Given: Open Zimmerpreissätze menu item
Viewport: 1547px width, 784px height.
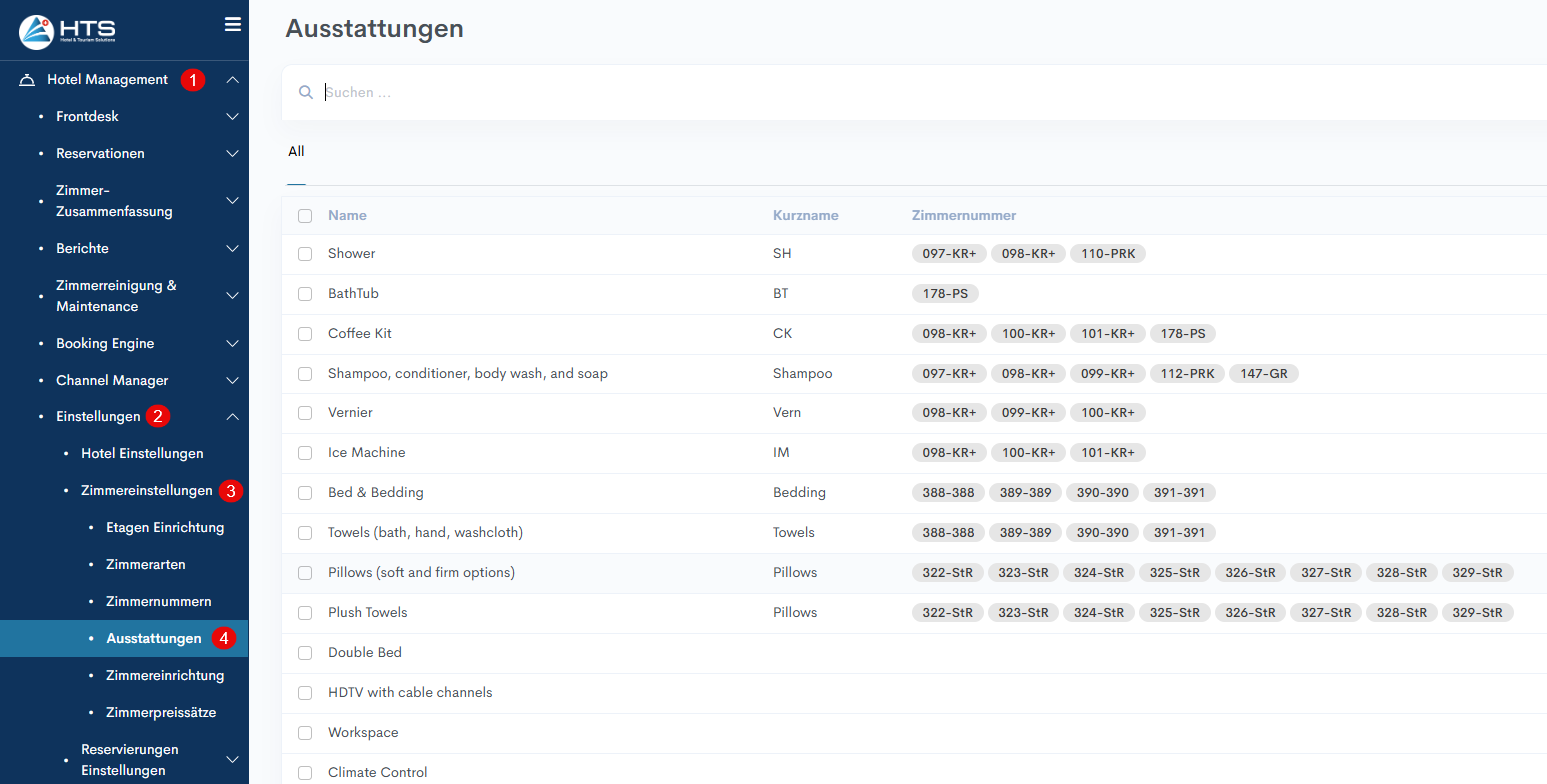Looking at the screenshot, I should click(160, 713).
